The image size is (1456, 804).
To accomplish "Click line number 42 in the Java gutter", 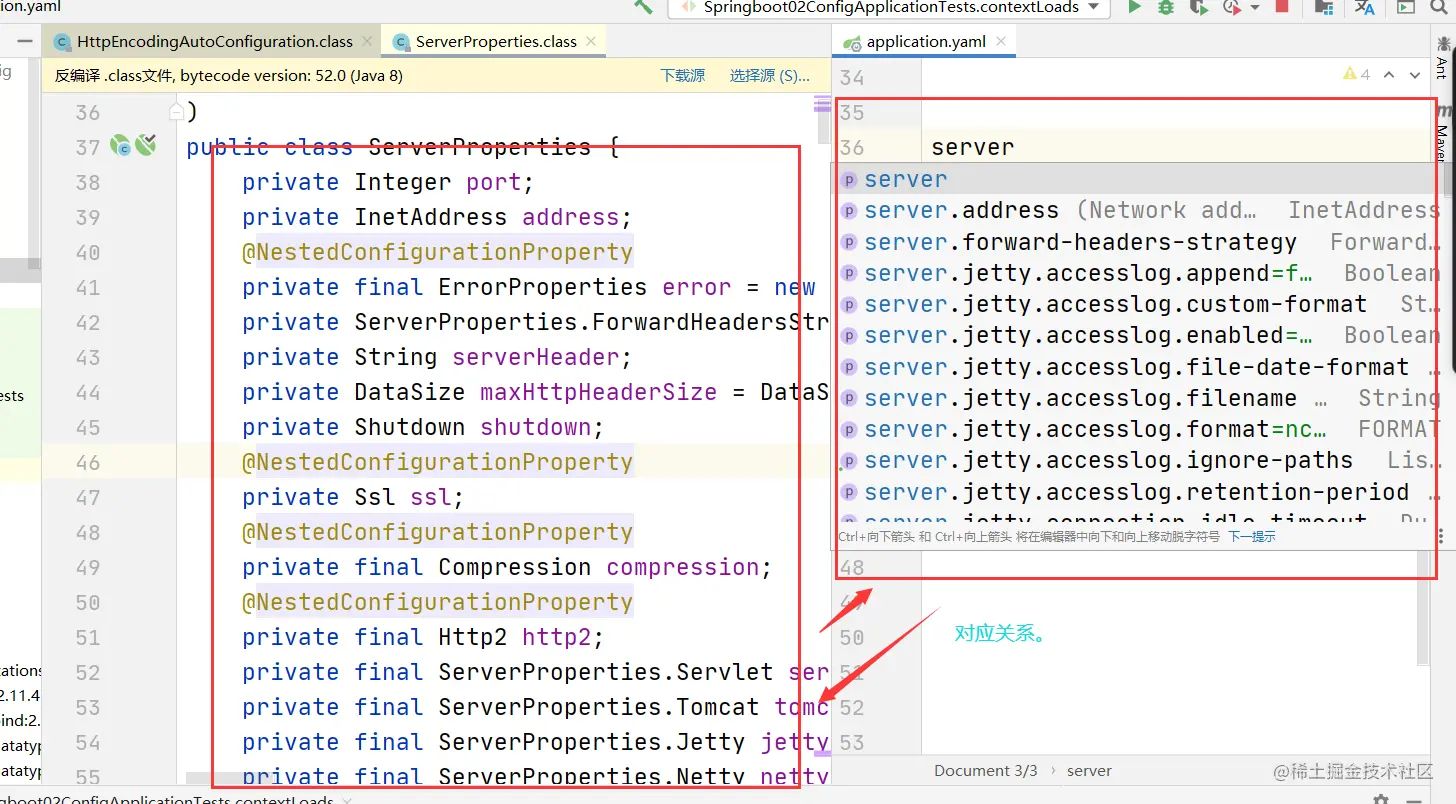I will coord(88,322).
